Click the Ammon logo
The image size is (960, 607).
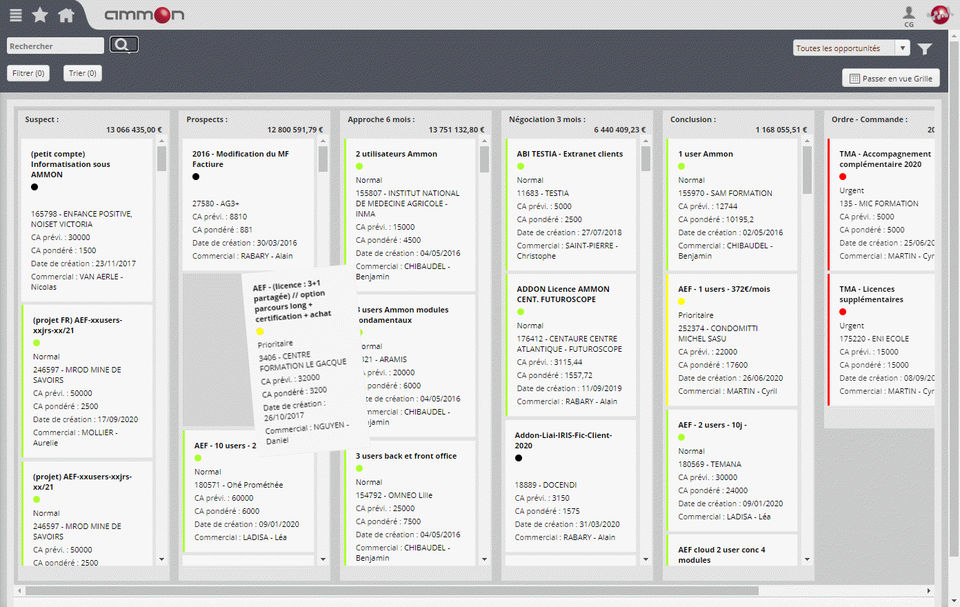click(144, 15)
